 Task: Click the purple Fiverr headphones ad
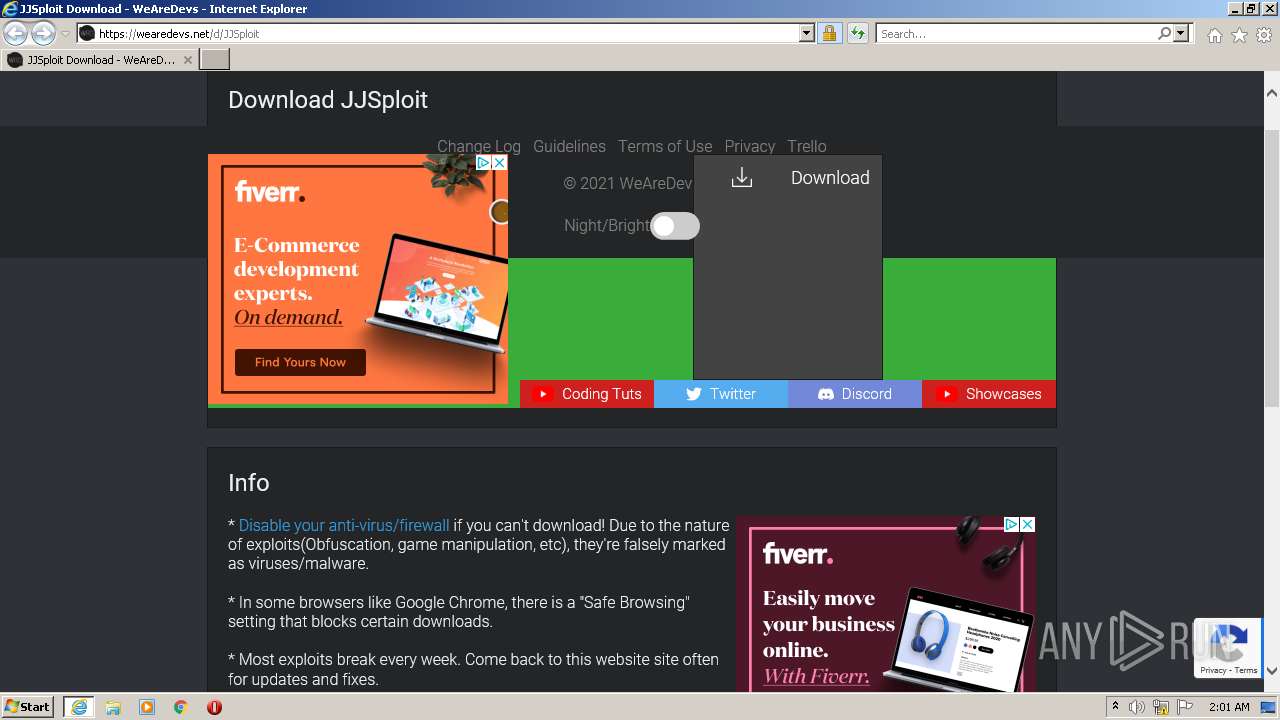click(x=886, y=604)
